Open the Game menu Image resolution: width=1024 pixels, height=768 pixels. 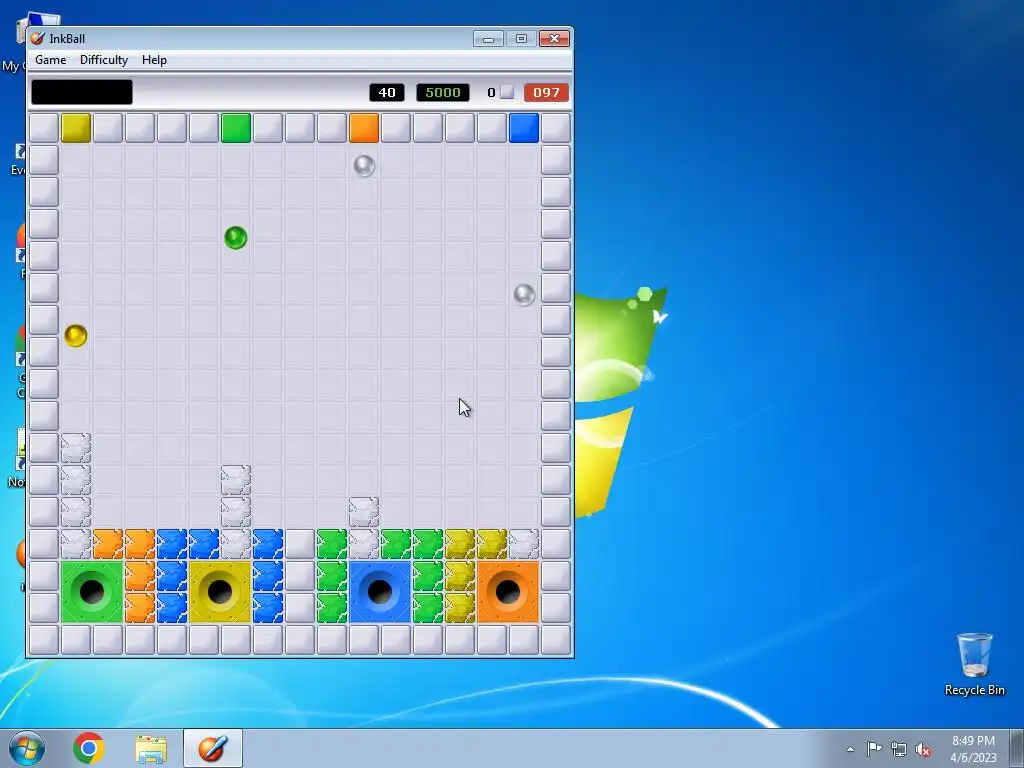pos(50,60)
